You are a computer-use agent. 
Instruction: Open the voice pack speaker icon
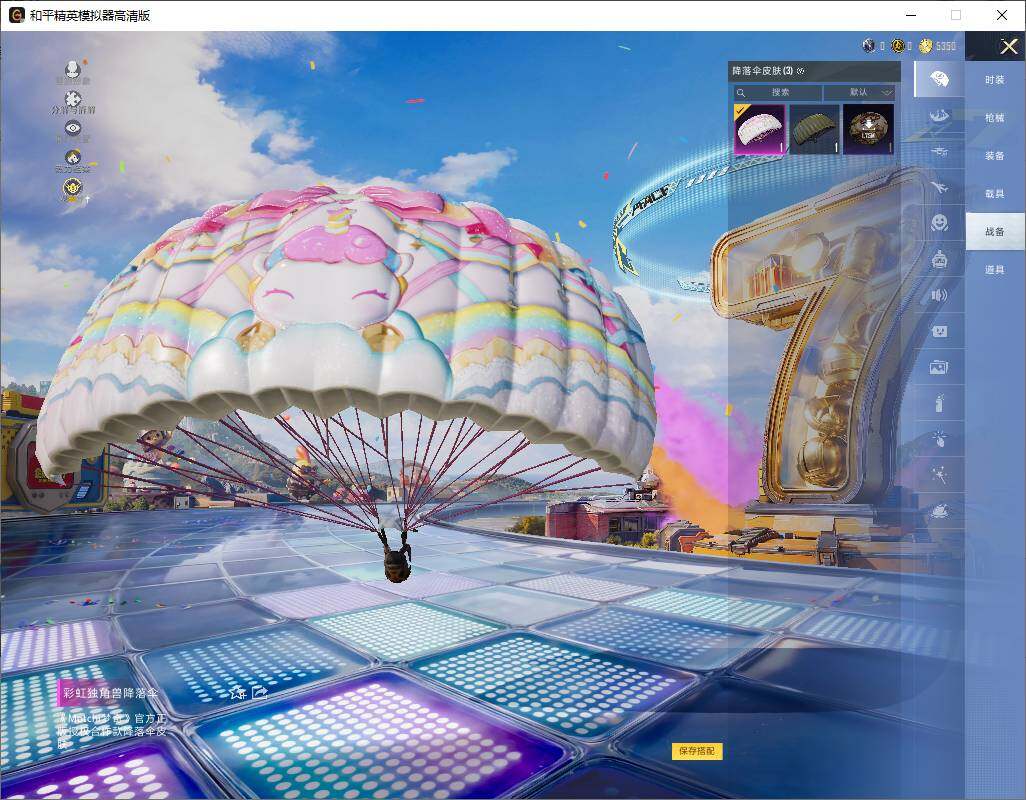tap(939, 295)
